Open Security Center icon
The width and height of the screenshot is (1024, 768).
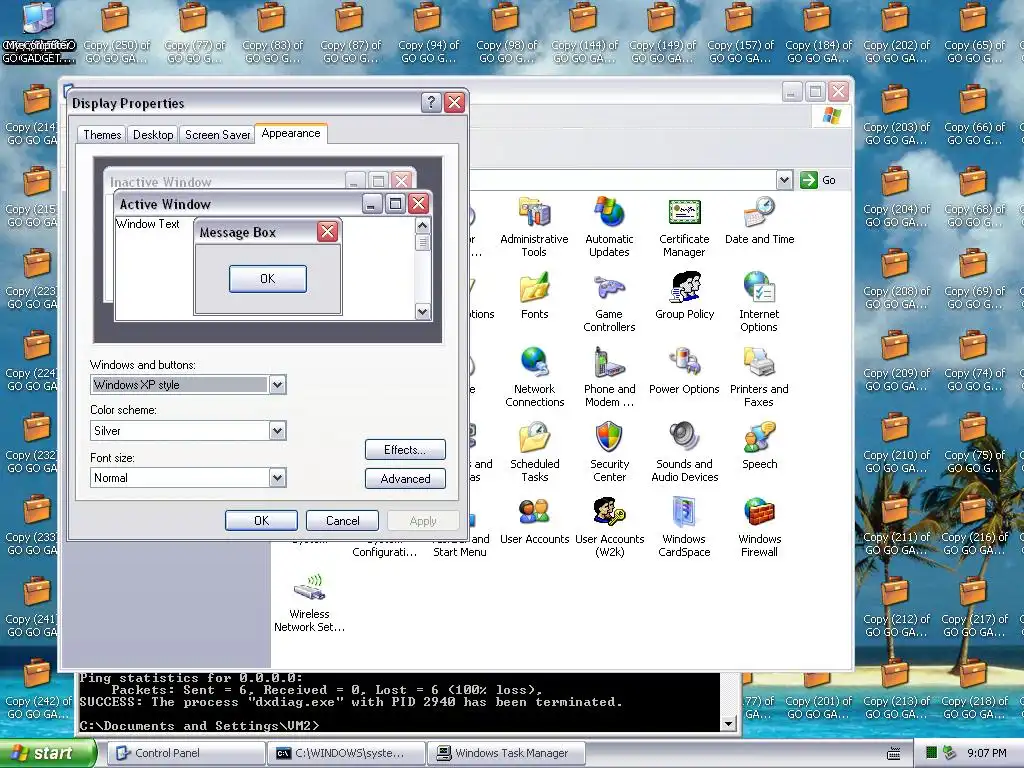[609, 452]
